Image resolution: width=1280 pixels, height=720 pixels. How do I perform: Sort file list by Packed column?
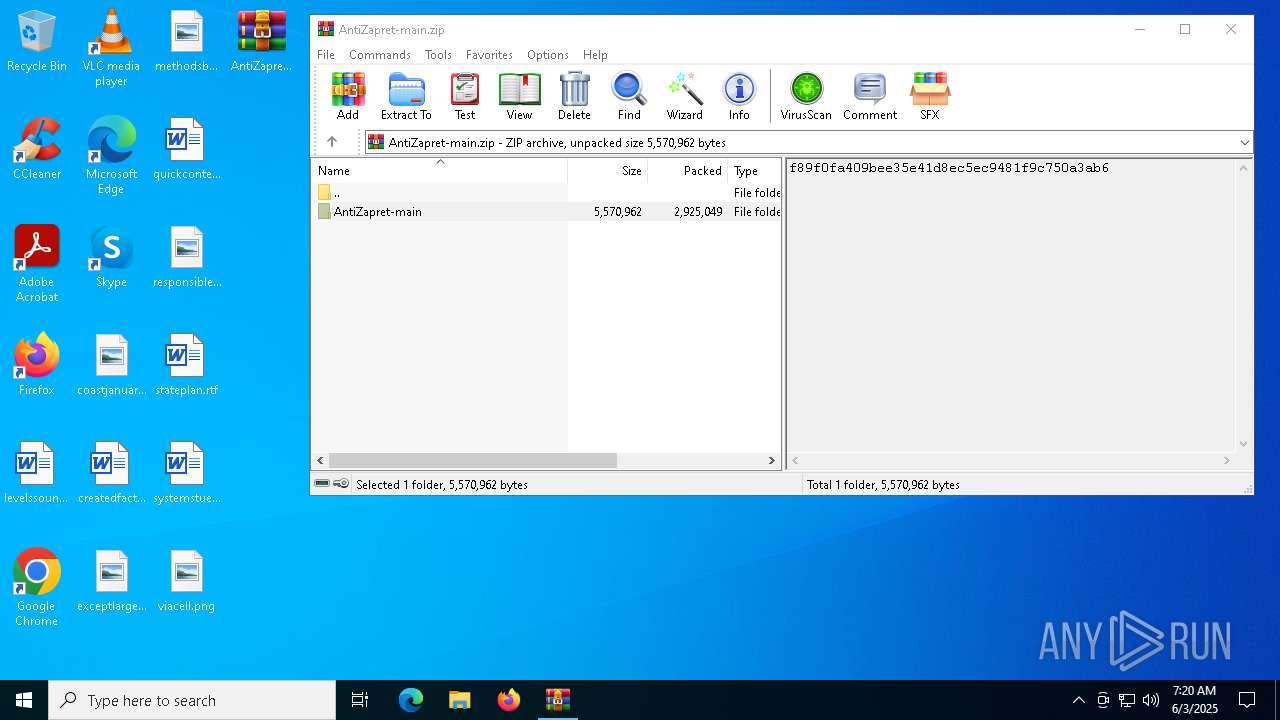(x=687, y=171)
